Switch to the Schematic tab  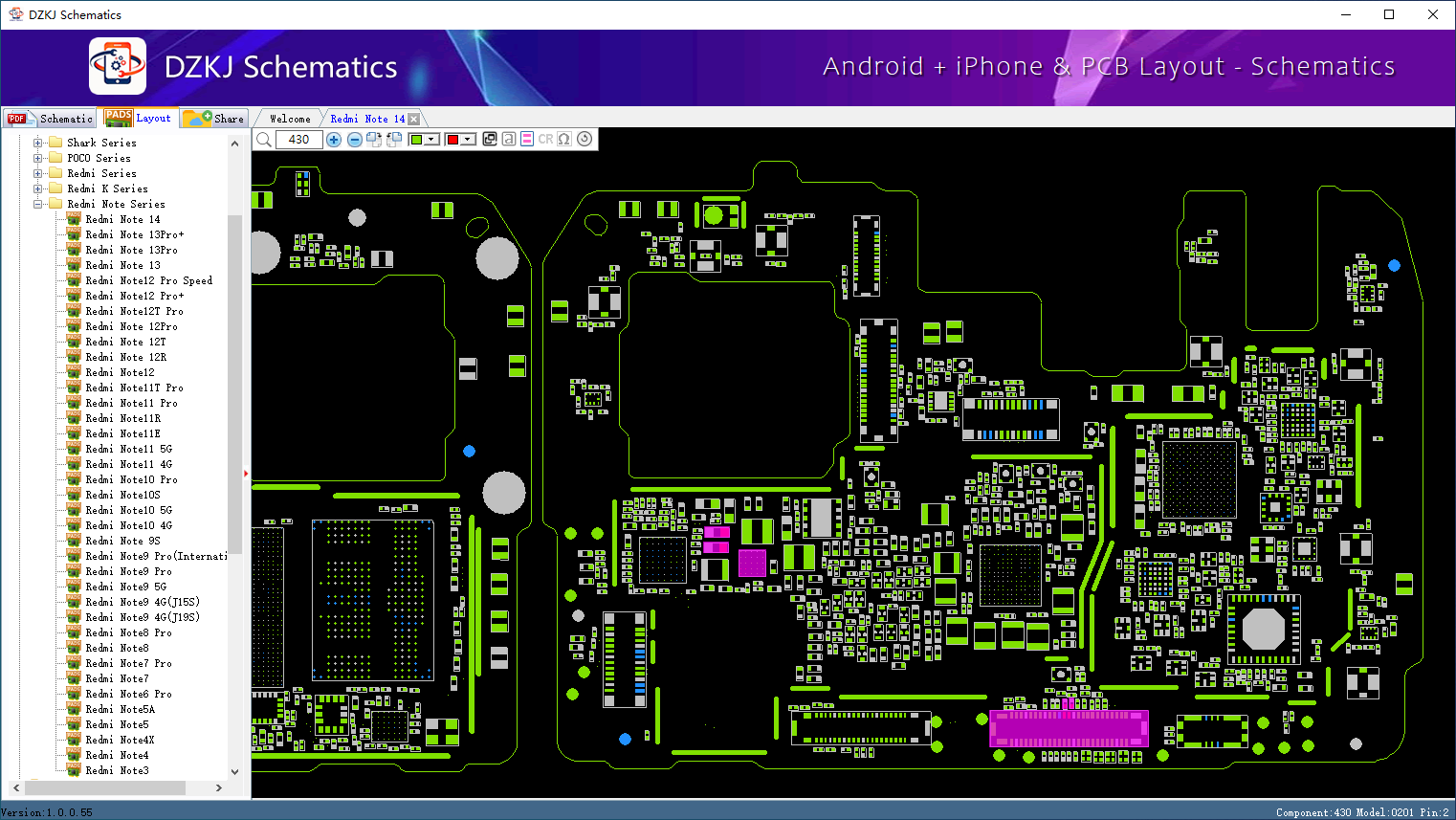(50, 119)
